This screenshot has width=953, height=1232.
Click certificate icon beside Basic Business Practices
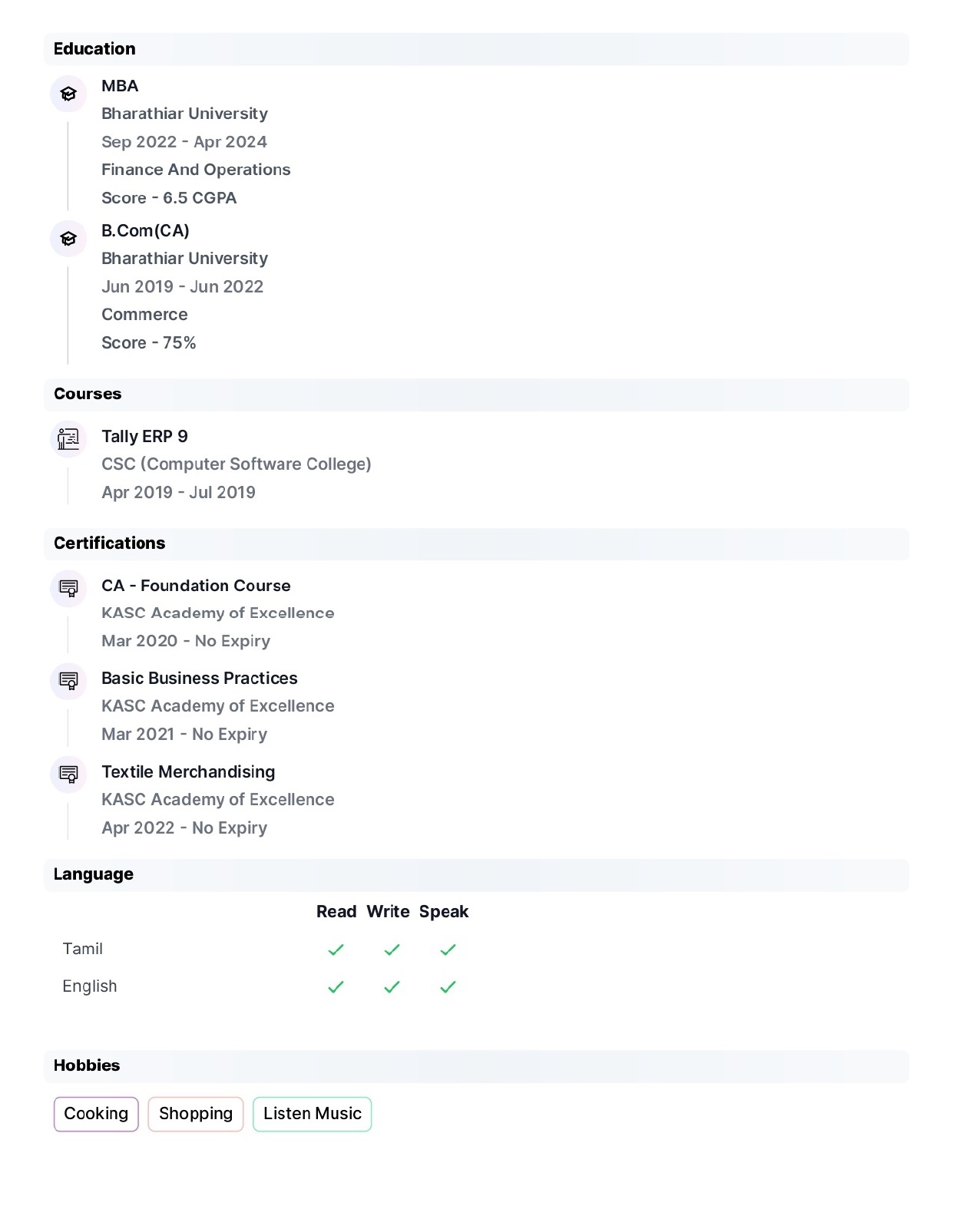coord(68,681)
